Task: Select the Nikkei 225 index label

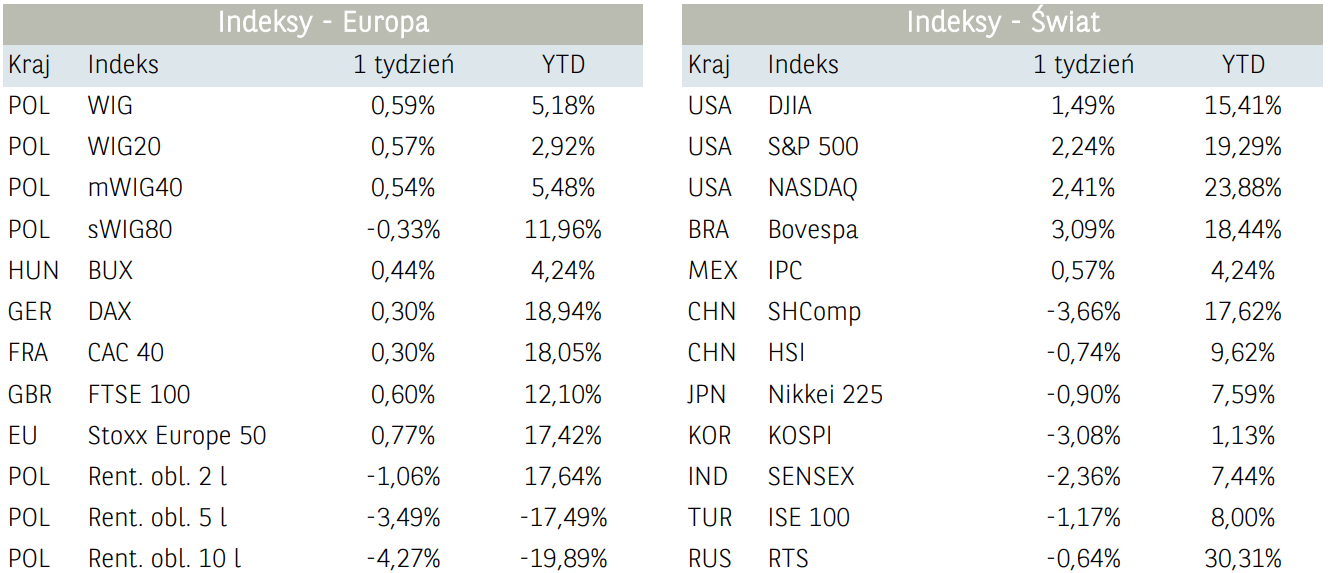Action: point(825,395)
